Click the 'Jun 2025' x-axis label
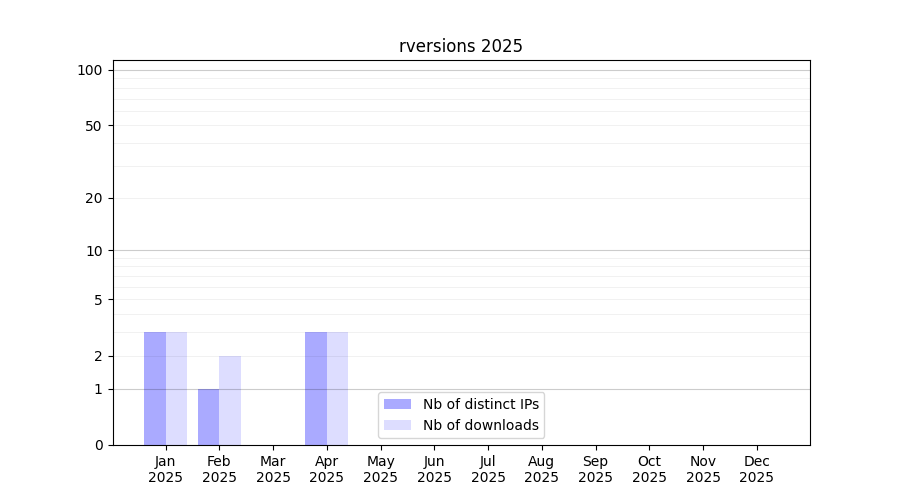This screenshot has height=500, width=900. pos(434,469)
